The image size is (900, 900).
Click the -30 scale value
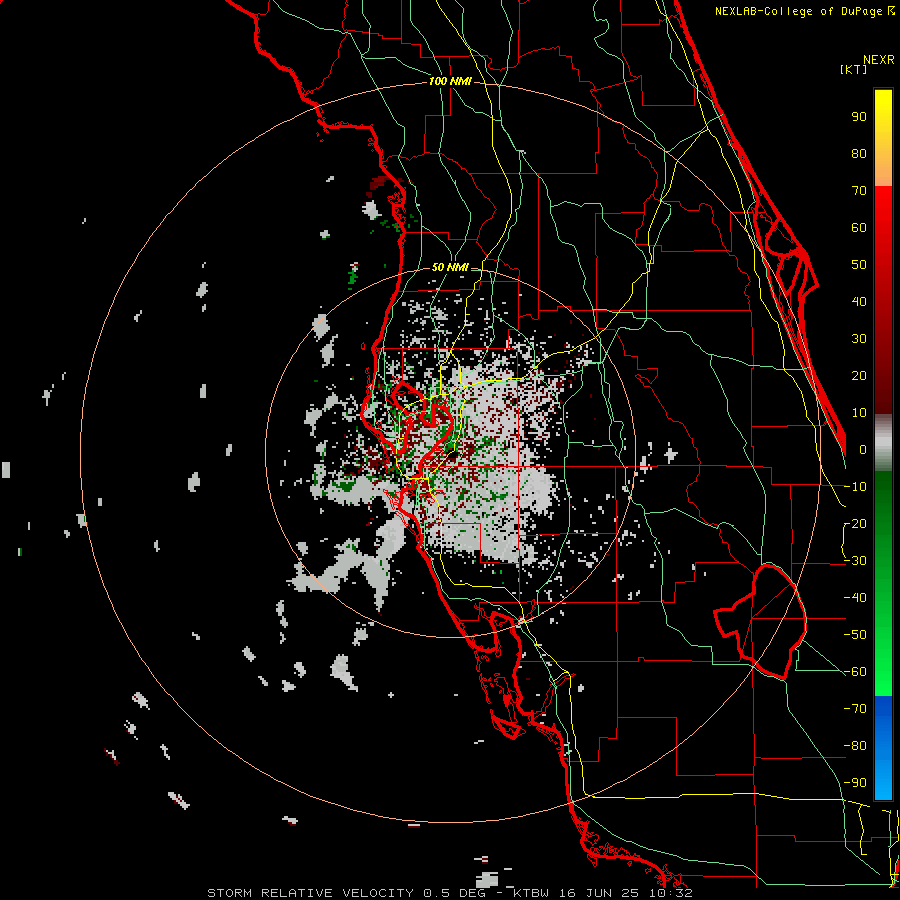855,561
